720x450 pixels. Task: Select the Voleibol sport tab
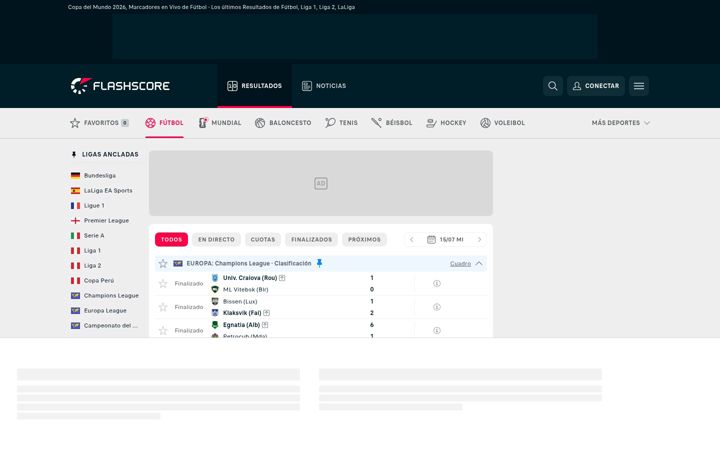tap(502, 123)
